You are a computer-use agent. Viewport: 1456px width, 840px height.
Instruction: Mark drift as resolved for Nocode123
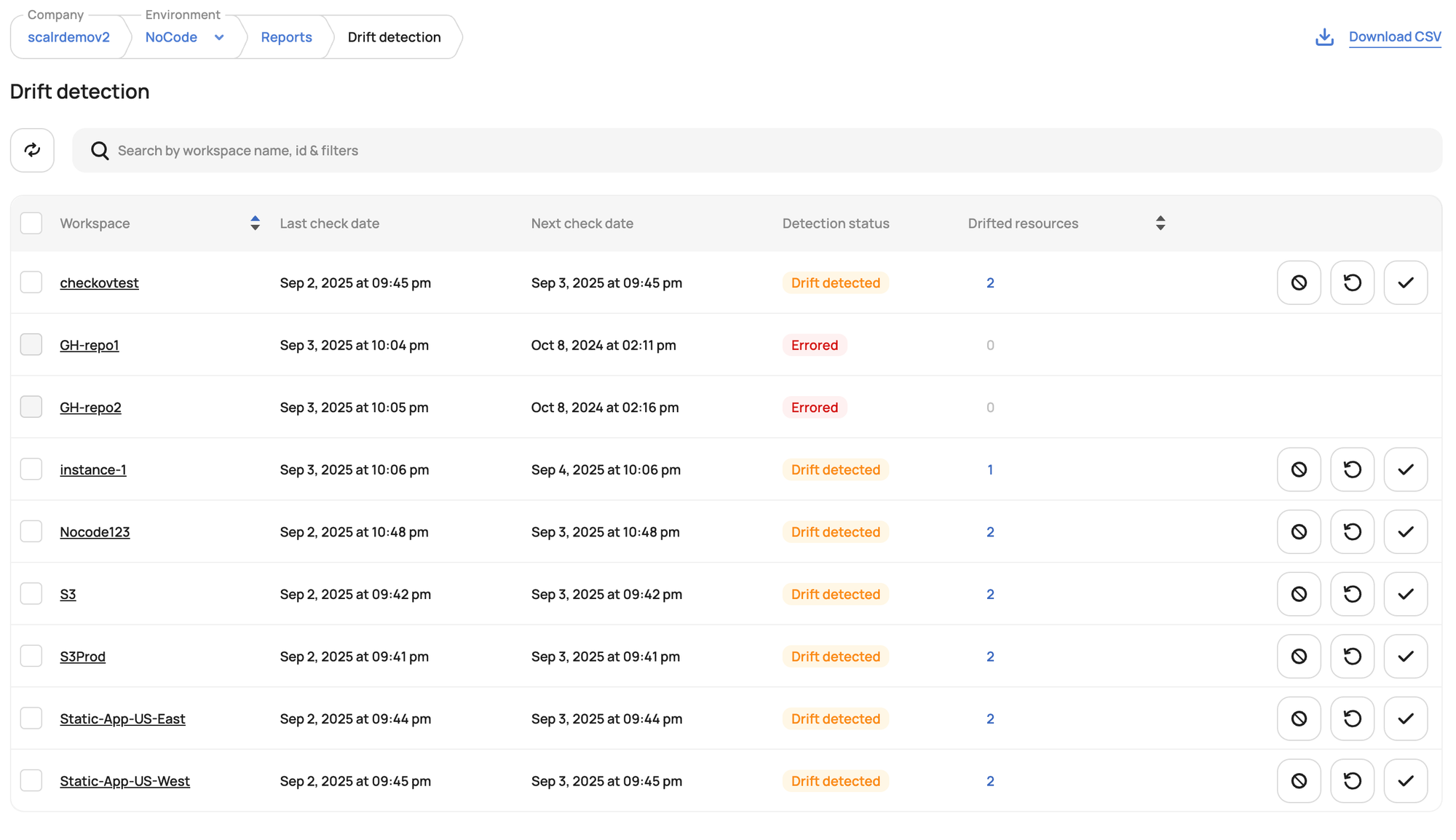coord(1405,531)
